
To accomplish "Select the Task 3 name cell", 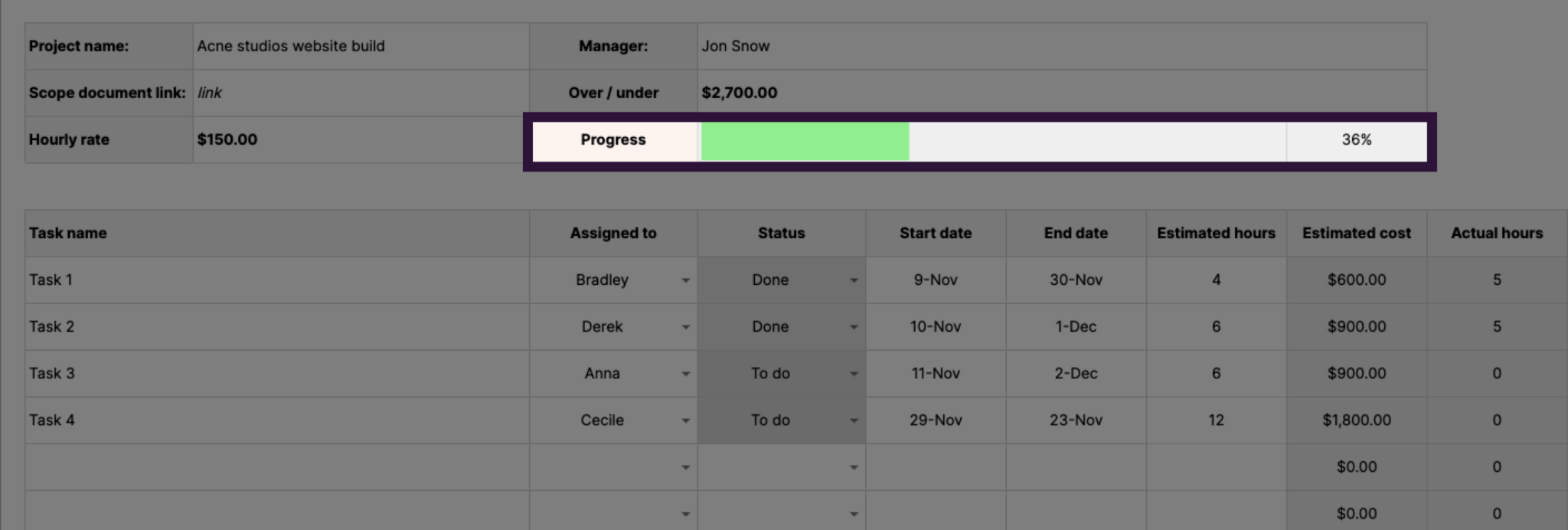I will pyautogui.click(x=276, y=374).
